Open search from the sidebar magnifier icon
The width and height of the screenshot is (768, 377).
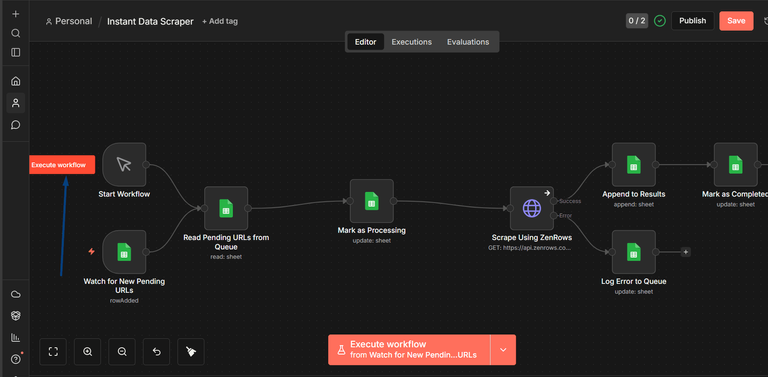coord(16,33)
